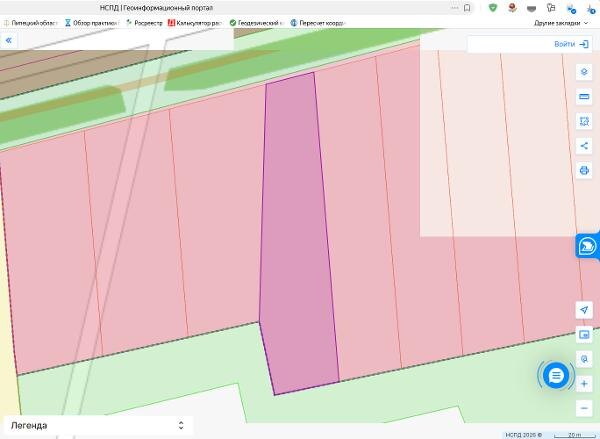Click the Войти login button
Viewport: 600px width, 439px height.
[x=571, y=44]
